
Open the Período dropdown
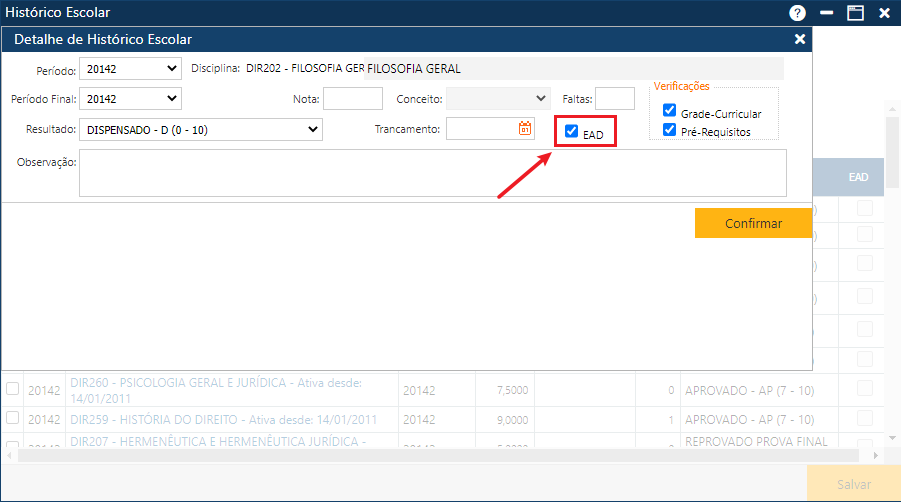[131, 69]
